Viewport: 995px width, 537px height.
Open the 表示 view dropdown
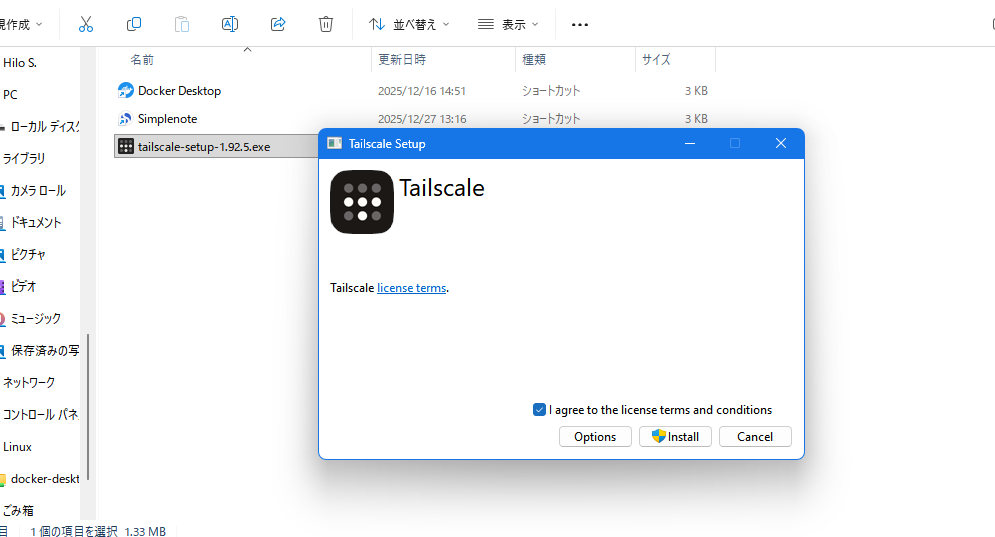pyautogui.click(x=508, y=24)
